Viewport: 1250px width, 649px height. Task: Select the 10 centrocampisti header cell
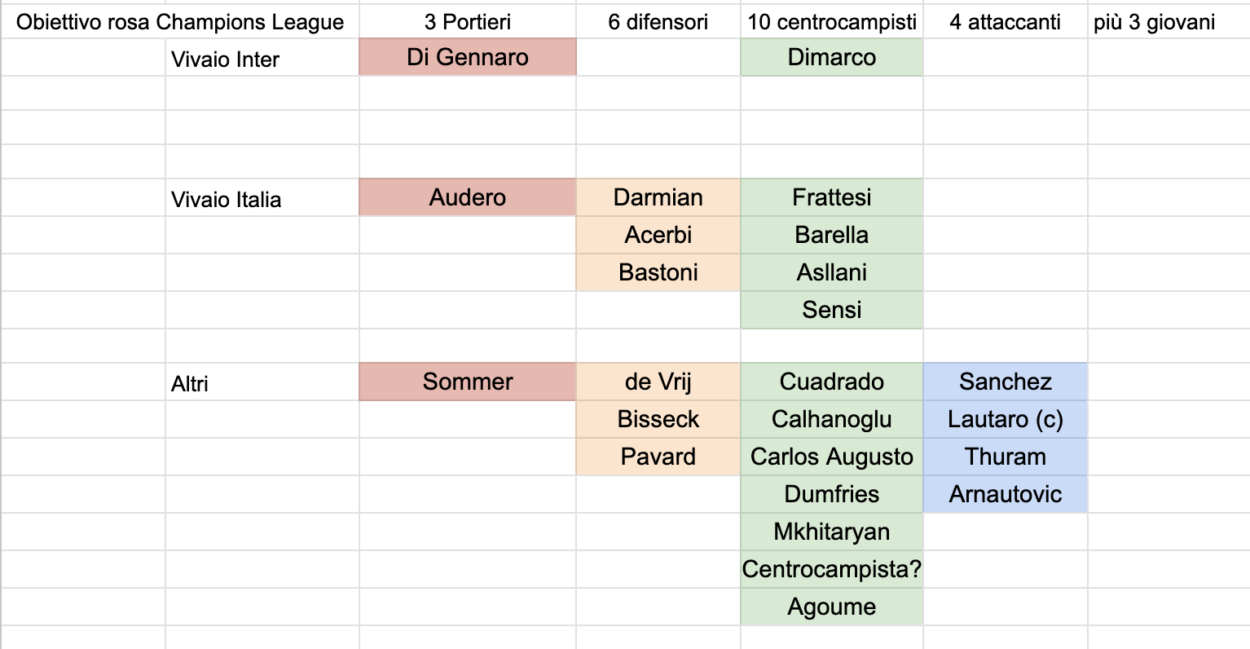(831, 21)
